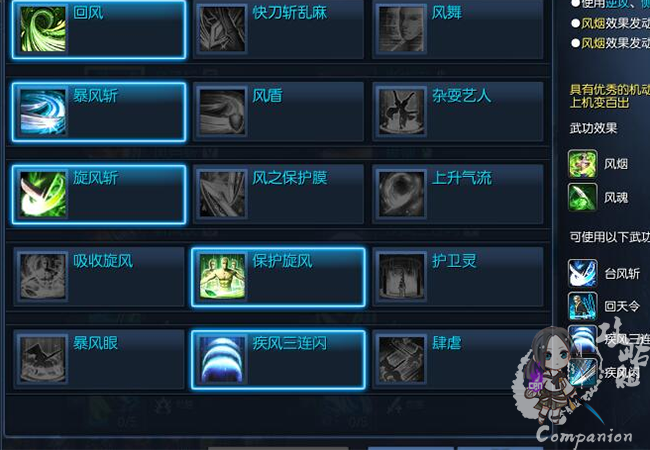Click the 疾风三连闪 skill icon
The width and height of the screenshot is (650, 450).
point(223,359)
